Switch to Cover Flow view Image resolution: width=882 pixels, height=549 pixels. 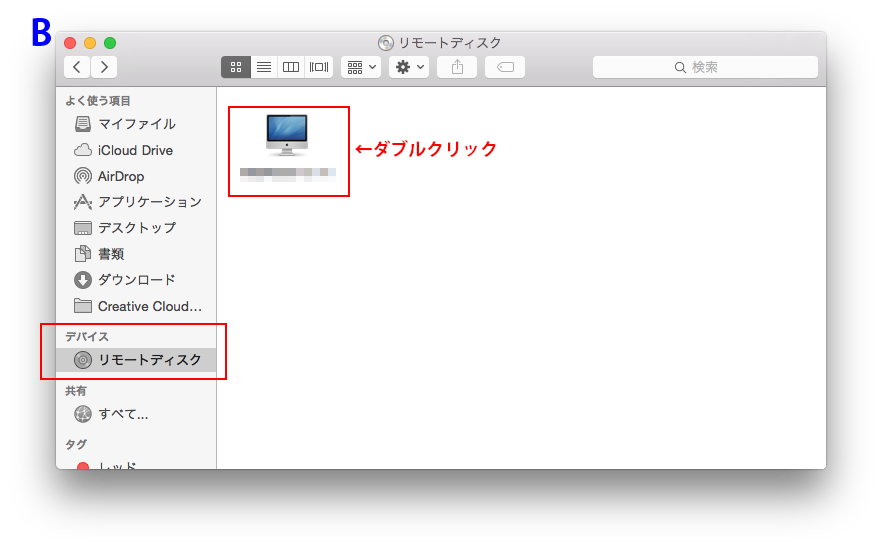319,67
